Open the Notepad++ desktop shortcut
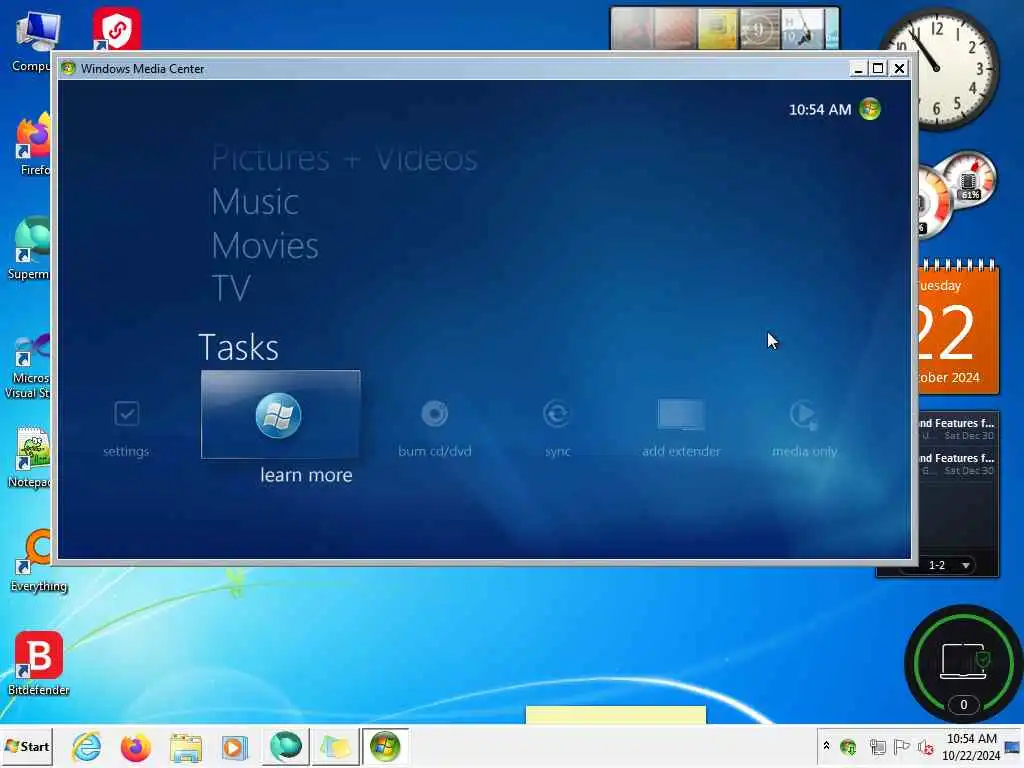This screenshot has width=1024, height=768. pyautogui.click(x=29, y=457)
